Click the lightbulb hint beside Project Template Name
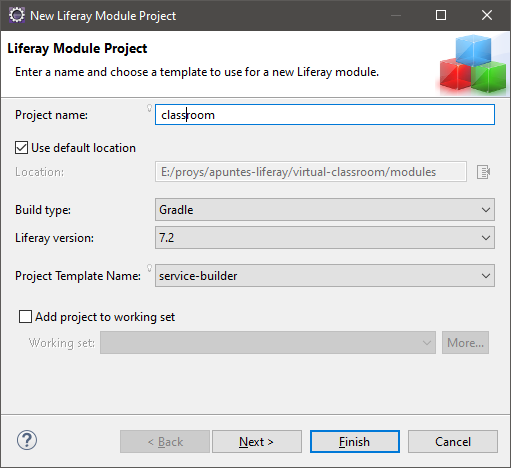Screen dimensions: 511x468 click(x=150, y=268)
